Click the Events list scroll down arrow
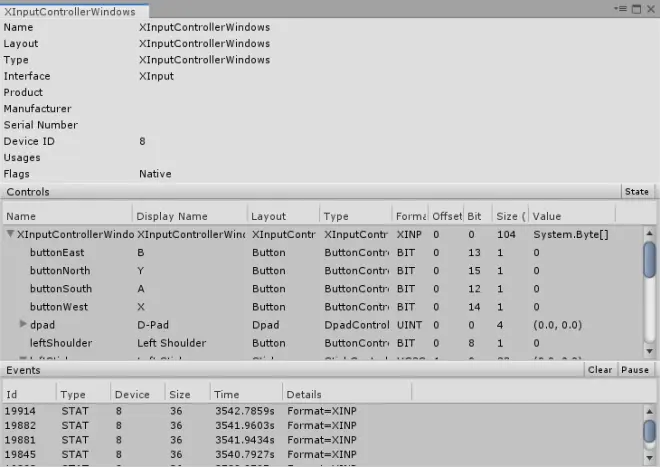This screenshot has height=467, width=660. coord(649,458)
